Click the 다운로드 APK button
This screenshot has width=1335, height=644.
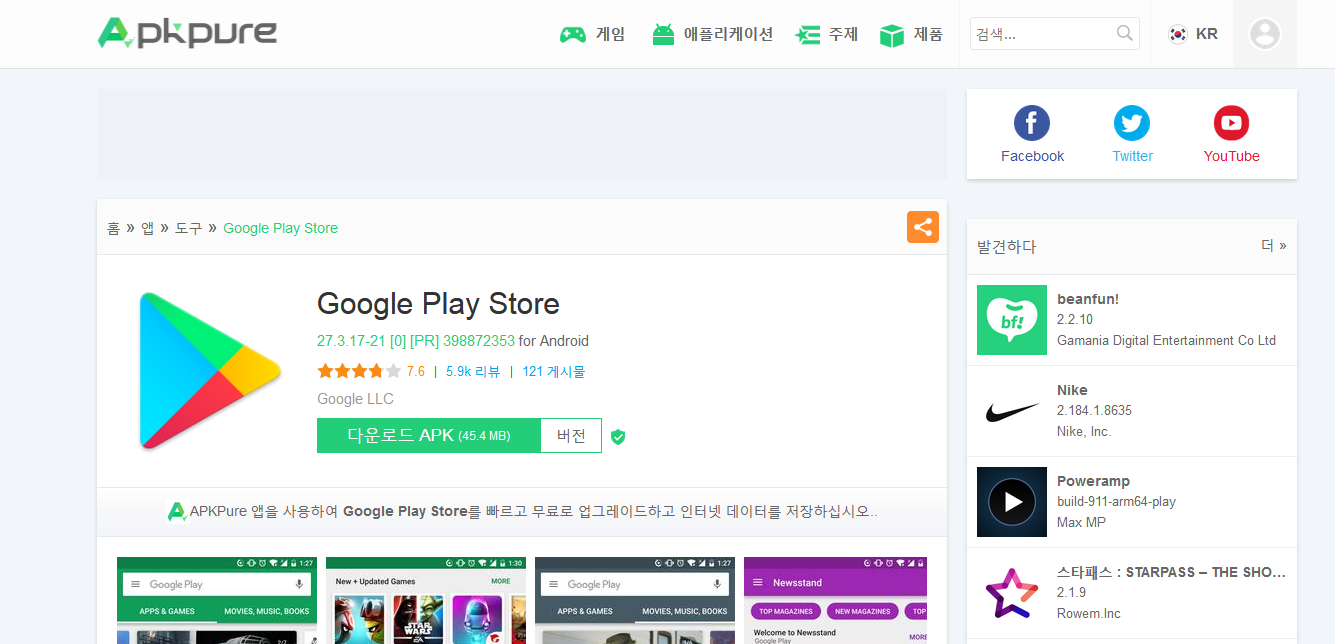[429, 436]
